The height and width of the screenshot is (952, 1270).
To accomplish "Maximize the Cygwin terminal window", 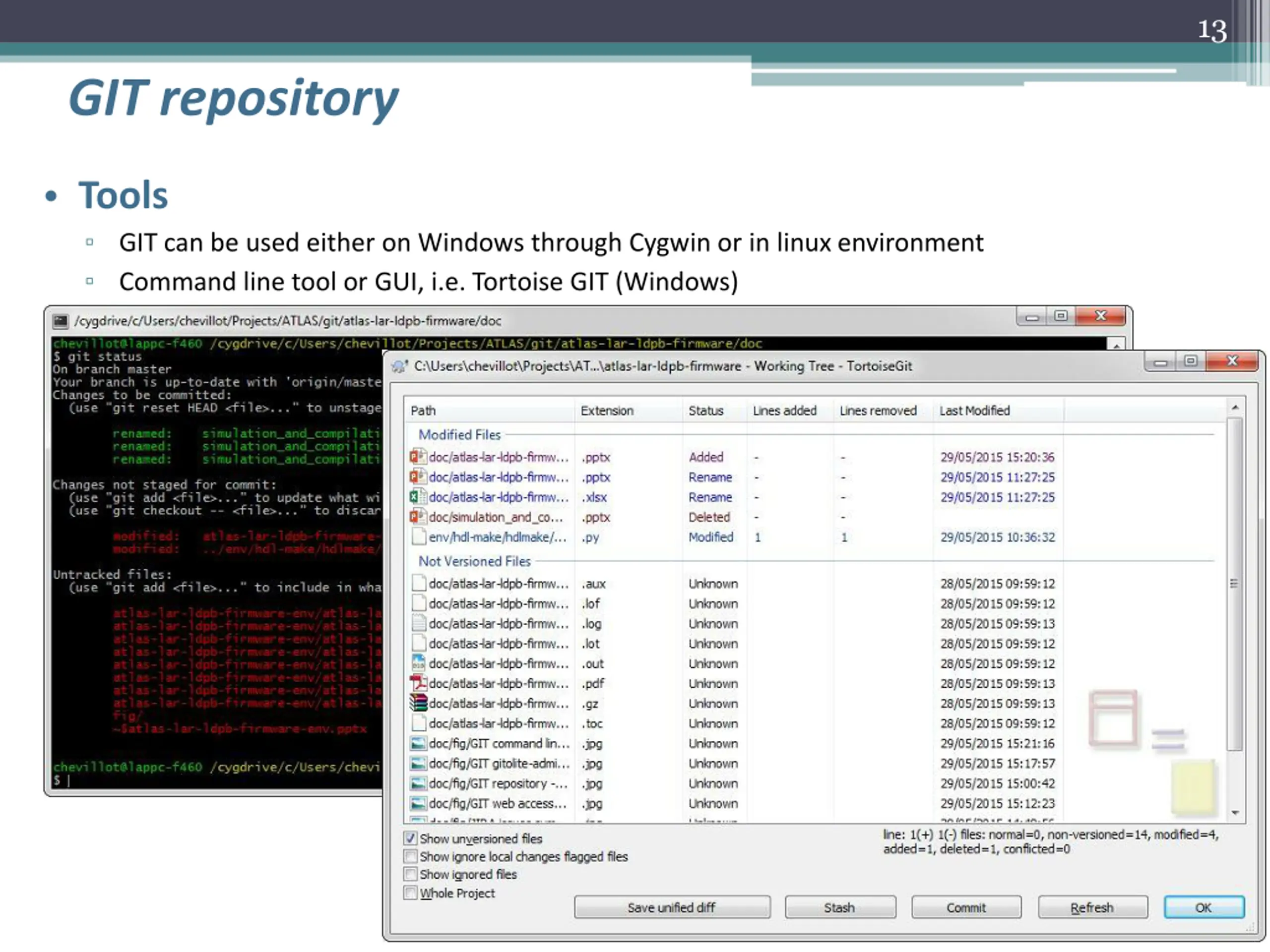I will point(1061,316).
